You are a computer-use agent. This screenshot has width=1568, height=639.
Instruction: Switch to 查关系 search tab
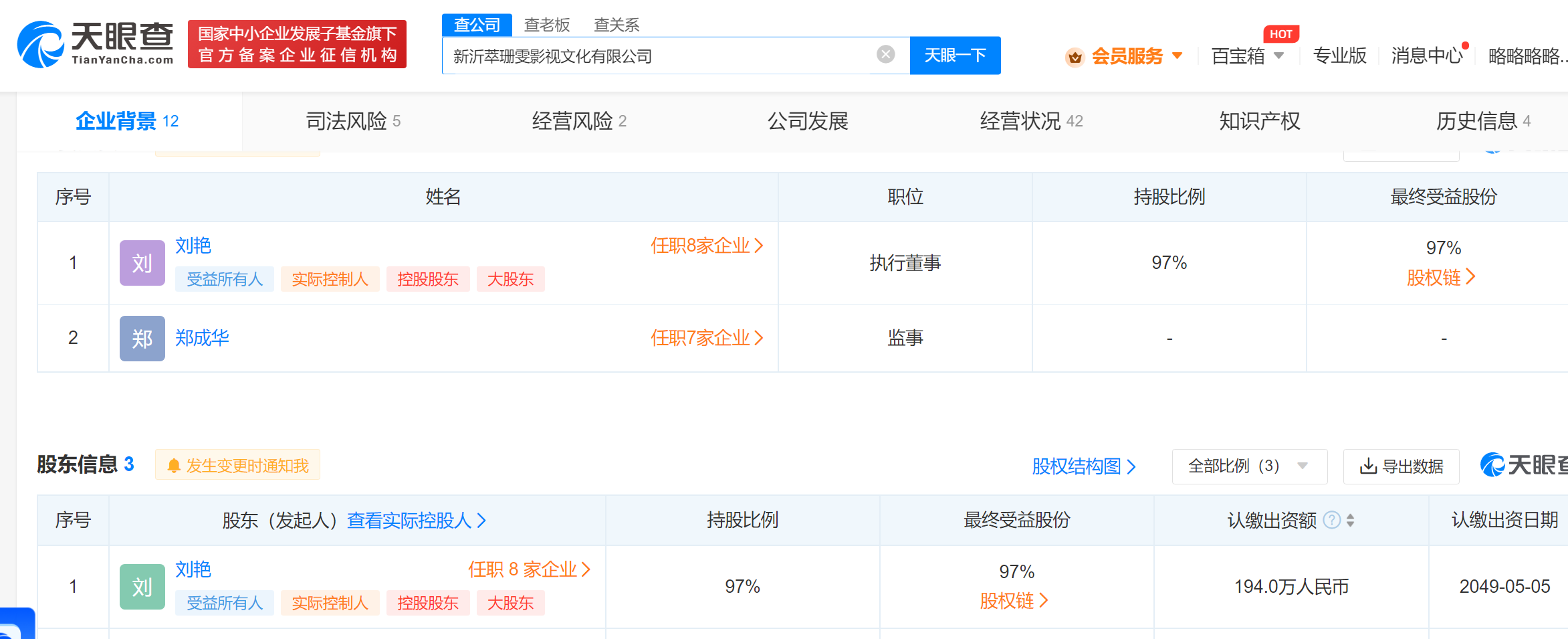(617, 25)
